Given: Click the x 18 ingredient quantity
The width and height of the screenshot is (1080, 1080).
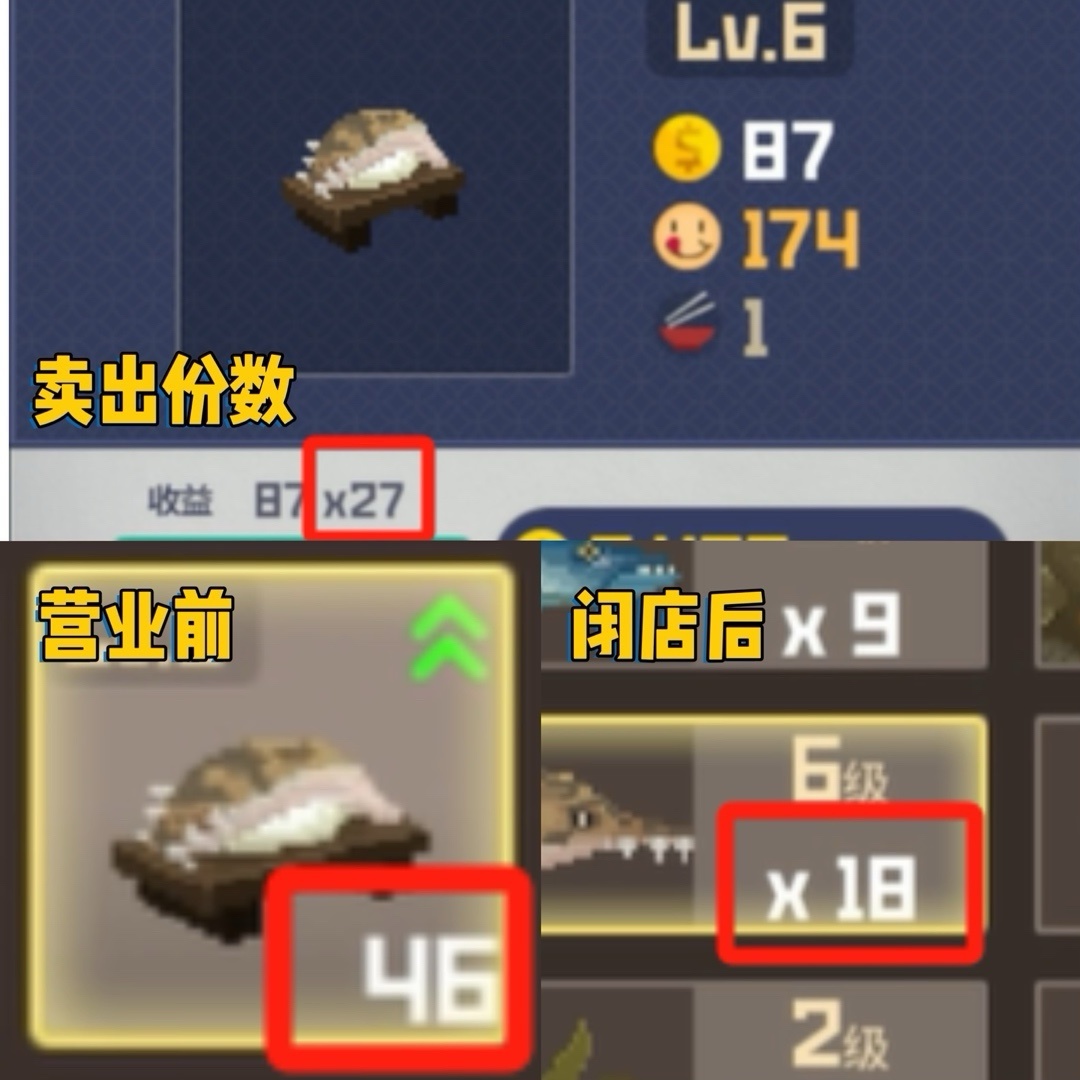Looking at the screenshot, I should coord(842,889).
